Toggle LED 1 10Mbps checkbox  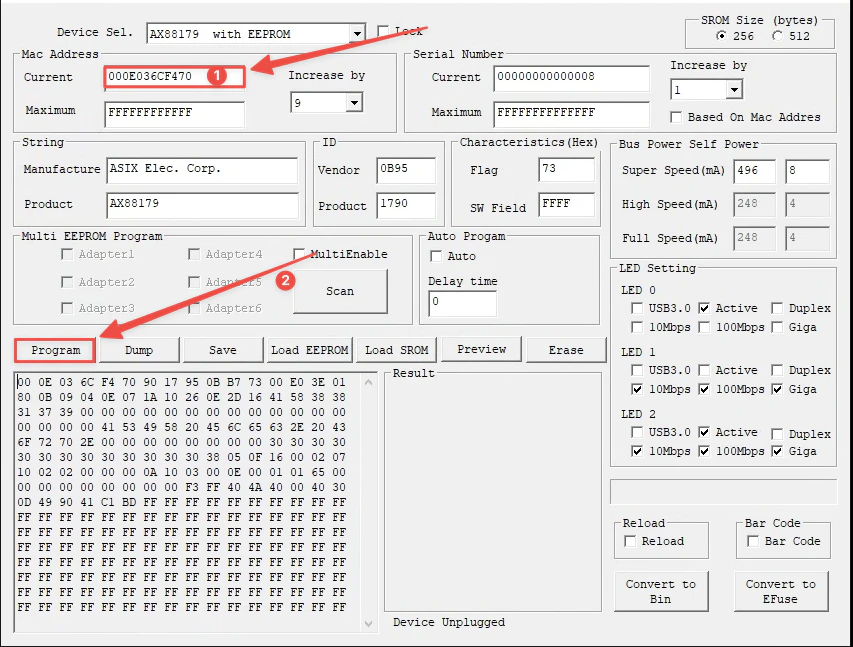(x=637, y=389)
